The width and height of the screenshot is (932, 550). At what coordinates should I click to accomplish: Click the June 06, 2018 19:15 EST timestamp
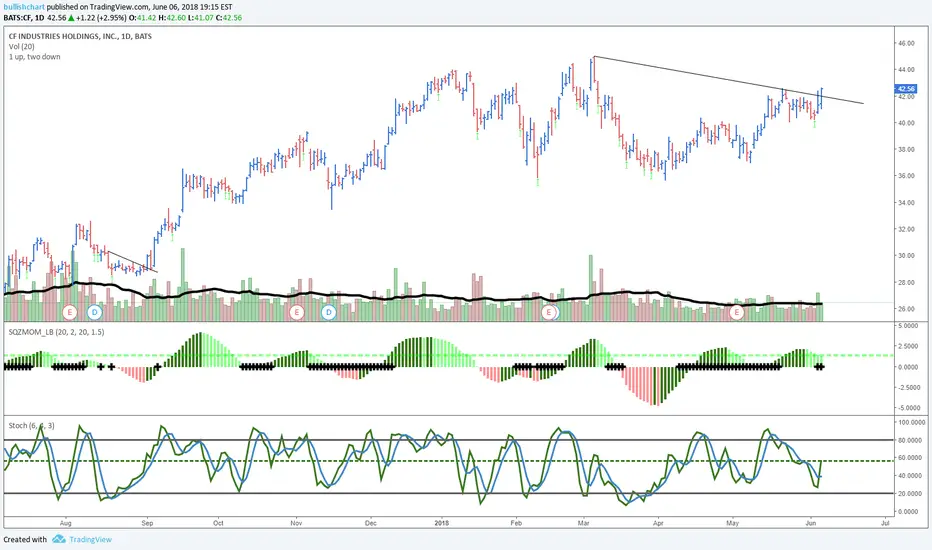(193, 7)
